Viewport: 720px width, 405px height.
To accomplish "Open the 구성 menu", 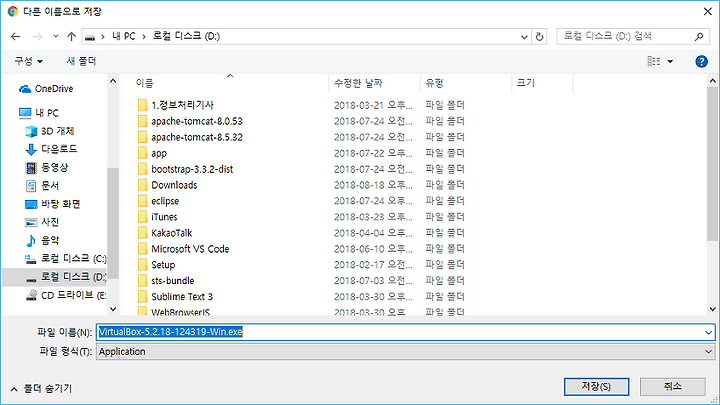I will (x=28, y=61).
